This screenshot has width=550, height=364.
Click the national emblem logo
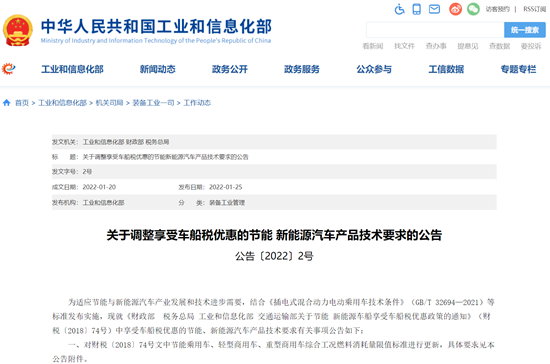click(x=18, y=31)
